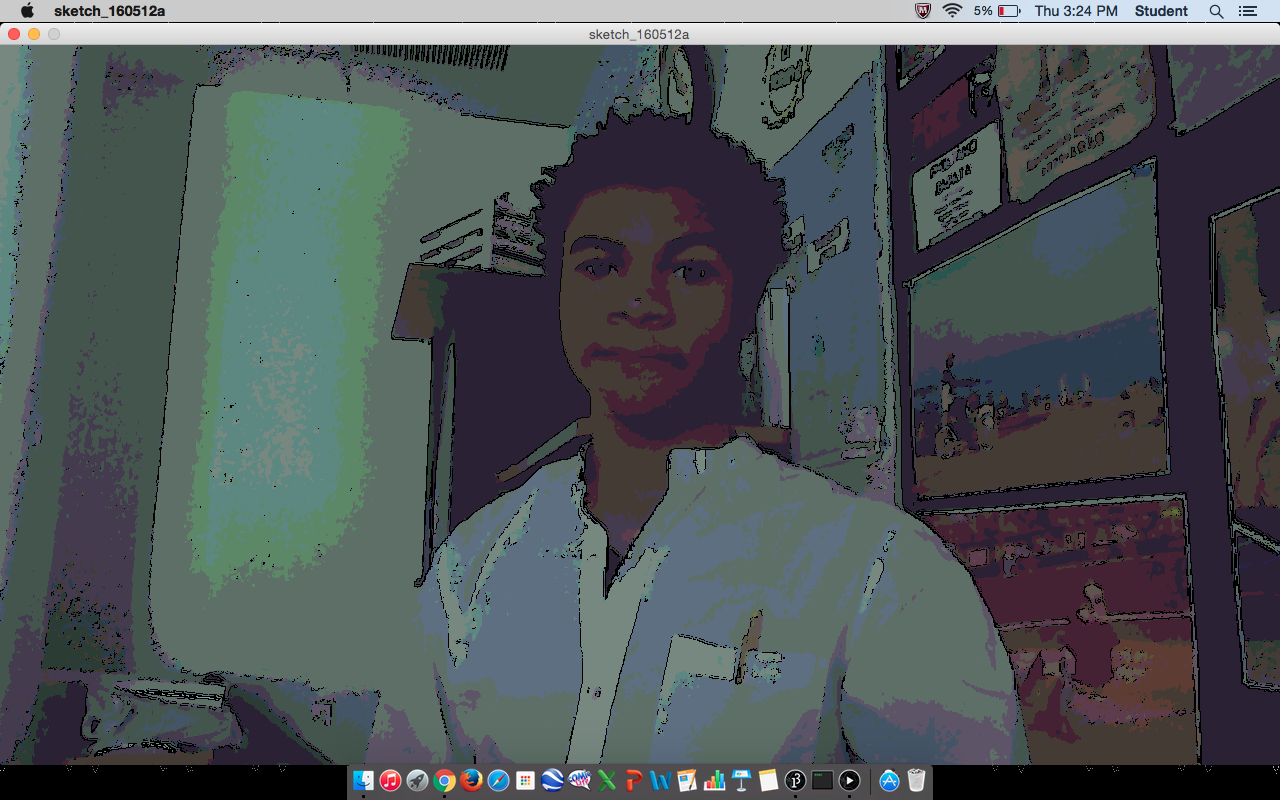Open the Apple menu
Screen dimensions: 1280x800
coord(27,11)
